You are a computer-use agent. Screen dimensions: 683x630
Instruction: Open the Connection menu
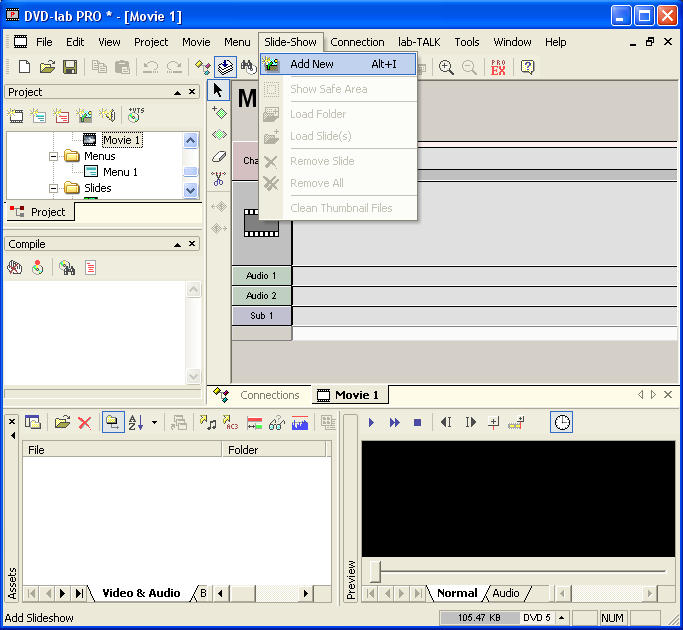[x=357, y=42]
